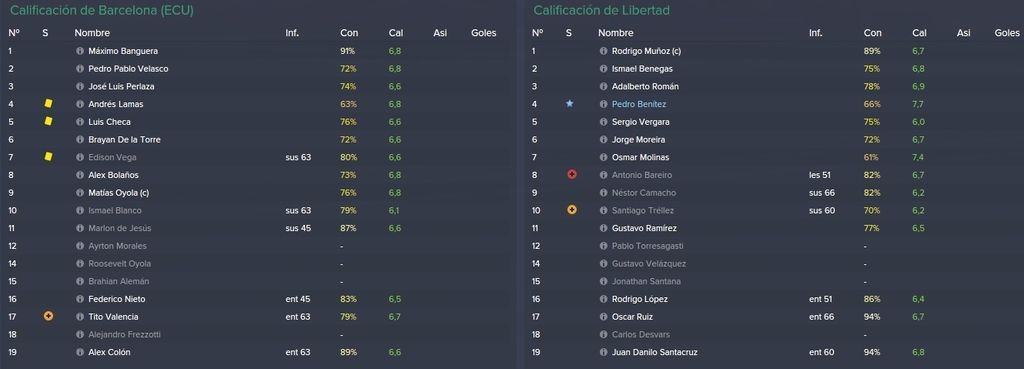Select Juan Danilo Santacruz name
This screenshot has height=369, width=1024.
(654, 352)
